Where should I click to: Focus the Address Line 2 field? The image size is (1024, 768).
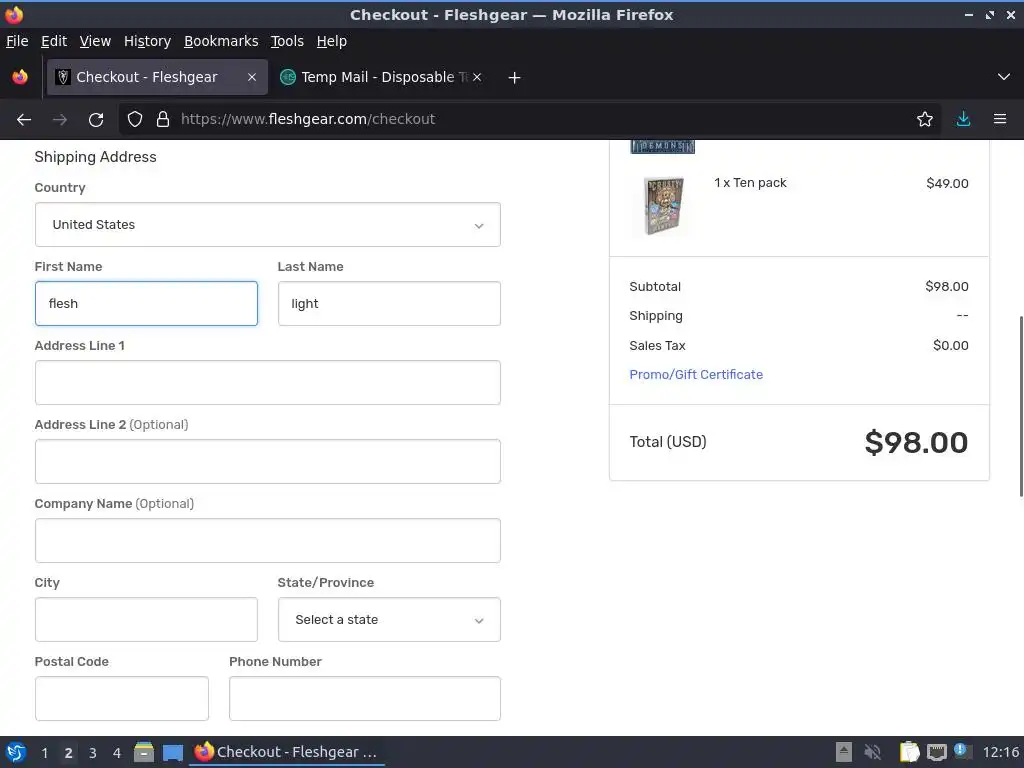tap(268, 462)
